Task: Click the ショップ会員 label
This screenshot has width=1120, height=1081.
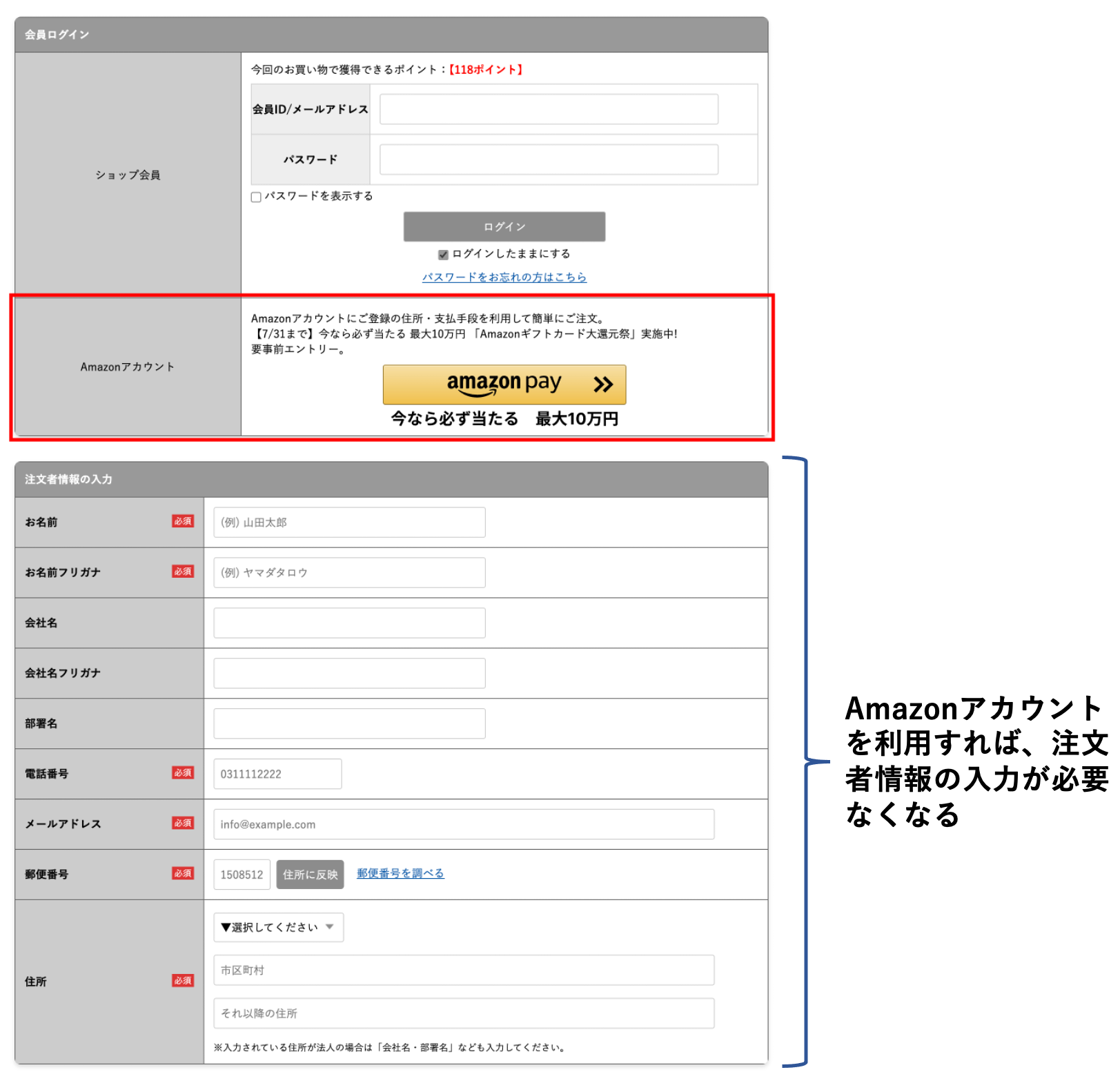Action: [x=128, y=175]
